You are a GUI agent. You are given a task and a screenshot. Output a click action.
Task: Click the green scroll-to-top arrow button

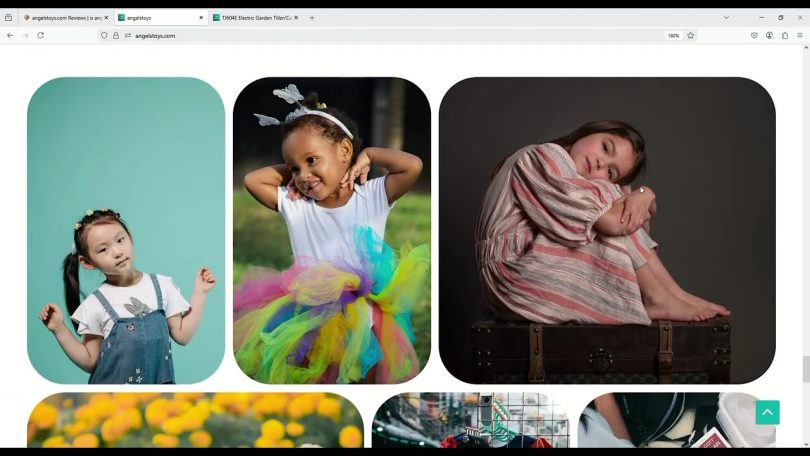[767, 412]
